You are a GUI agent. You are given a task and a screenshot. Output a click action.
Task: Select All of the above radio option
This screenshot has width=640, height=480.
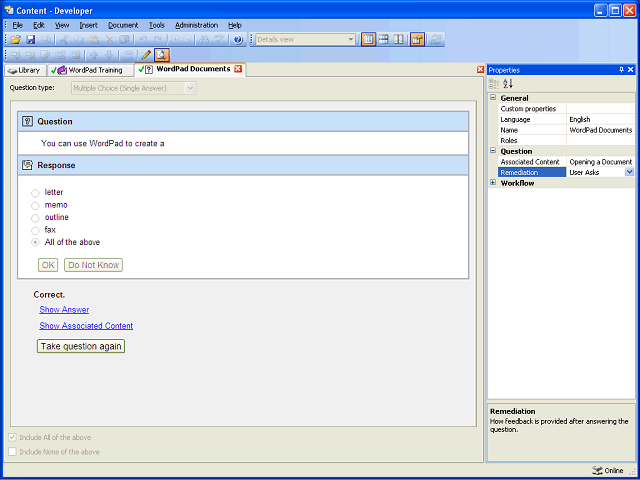click(36, 243)
